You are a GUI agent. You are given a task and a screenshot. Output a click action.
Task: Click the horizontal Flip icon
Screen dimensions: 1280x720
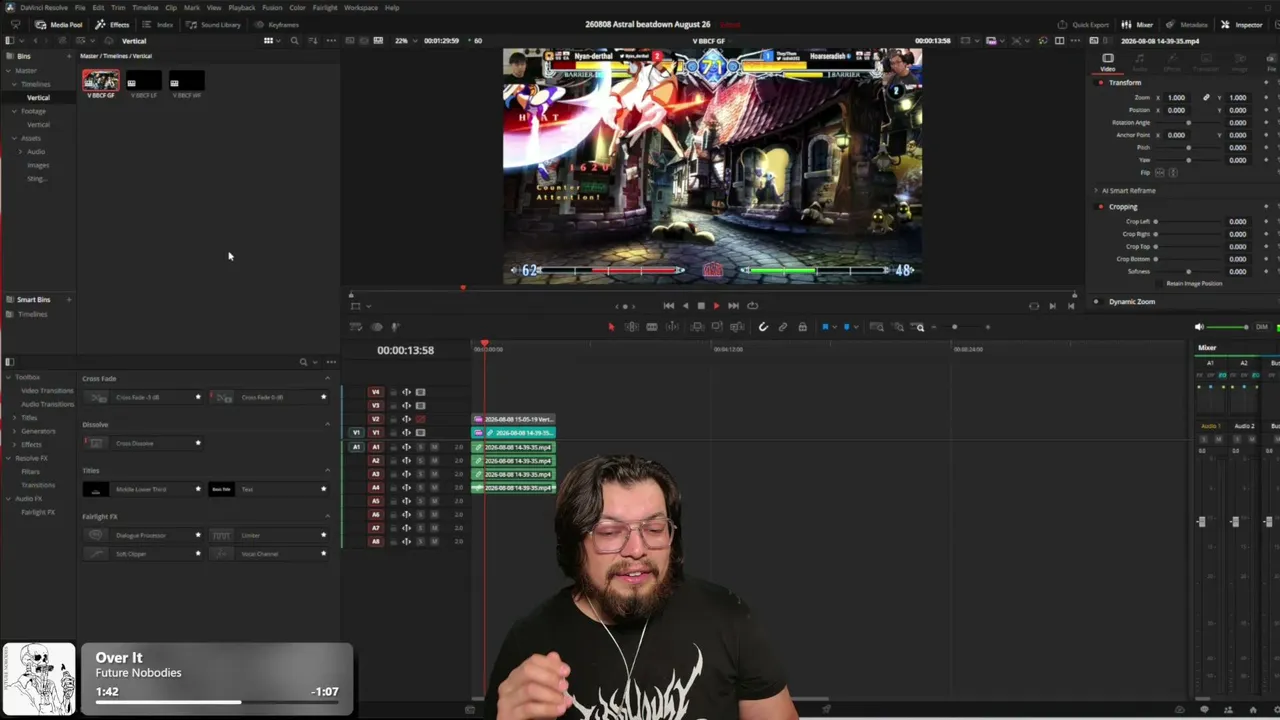coord(1160,173)
